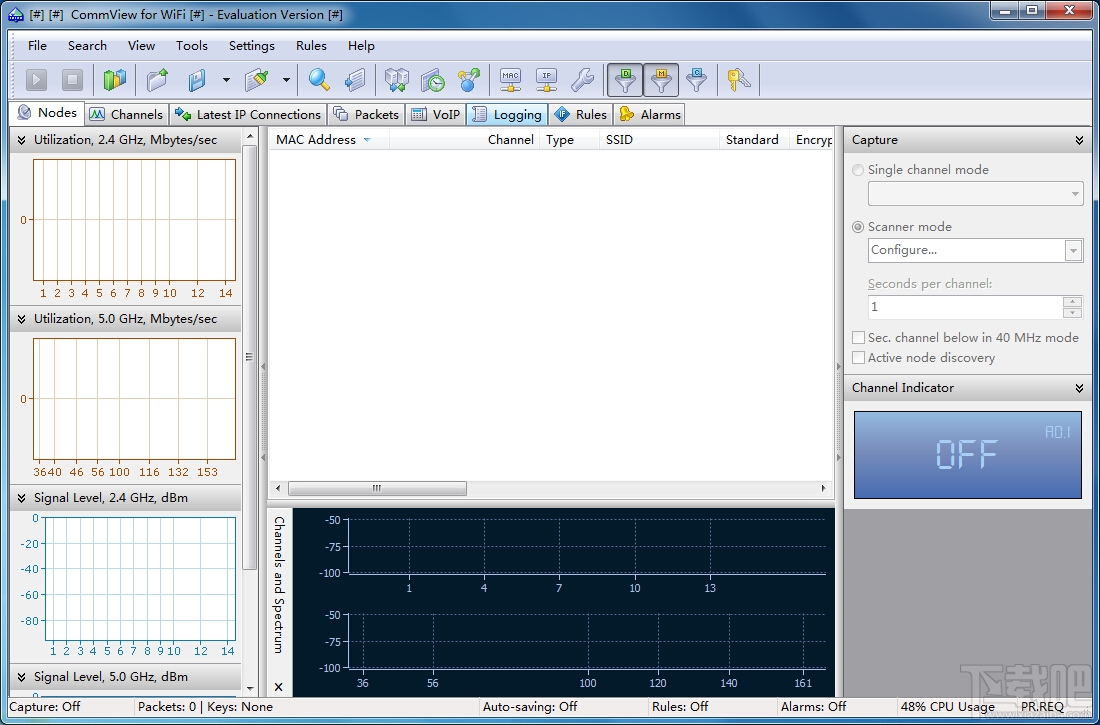The height and width of the screenshot is (725, 1100).
Task: Open settings with the wrench icon
Action: pos(581,80)
